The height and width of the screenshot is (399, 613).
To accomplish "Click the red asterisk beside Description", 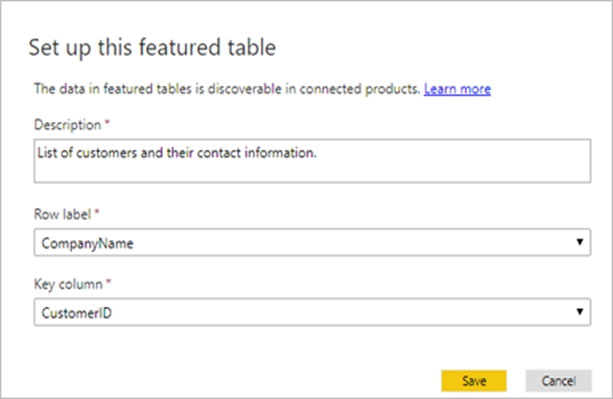I will 107,123.
